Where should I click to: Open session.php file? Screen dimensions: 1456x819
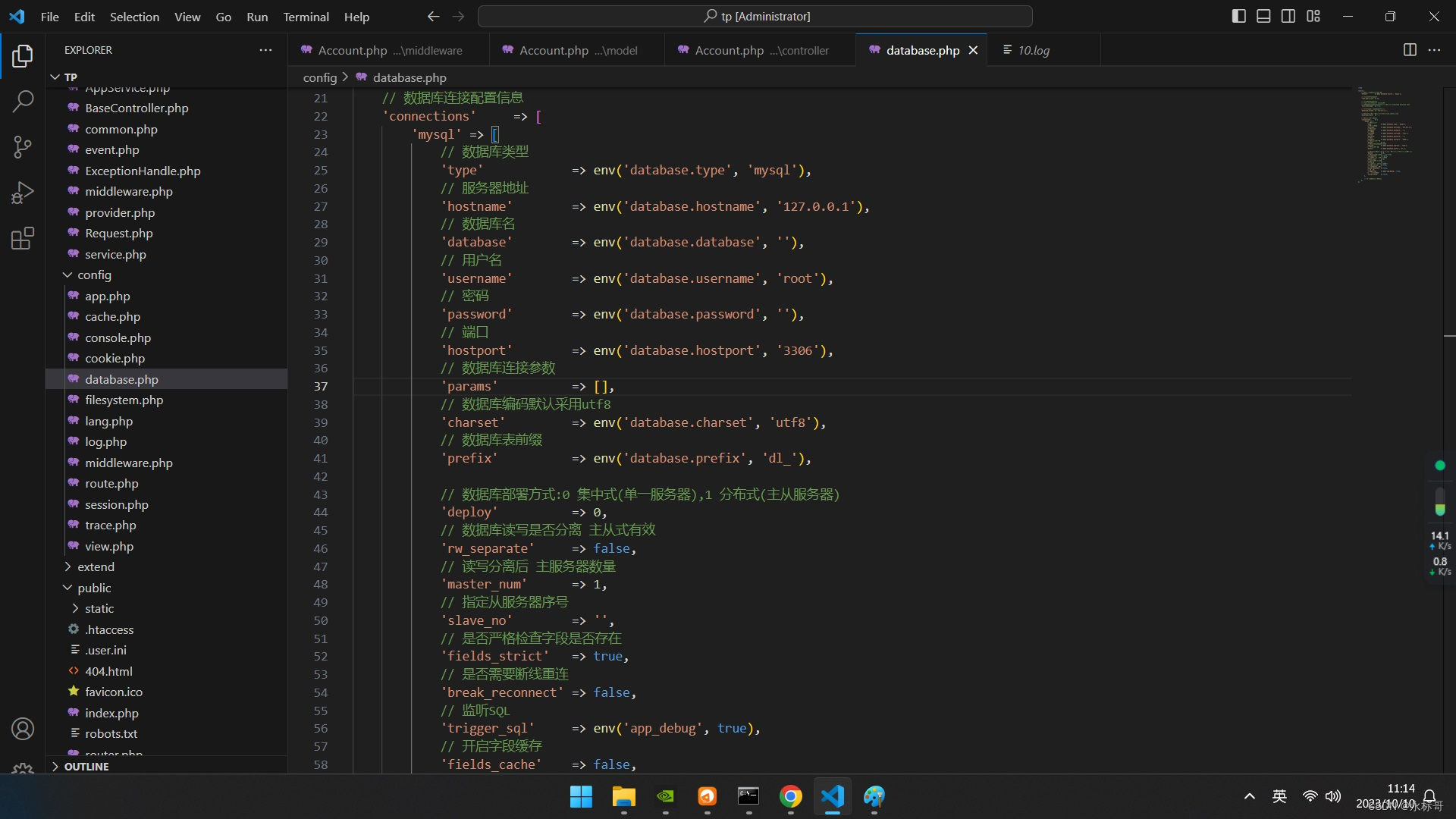pos(116,505)
